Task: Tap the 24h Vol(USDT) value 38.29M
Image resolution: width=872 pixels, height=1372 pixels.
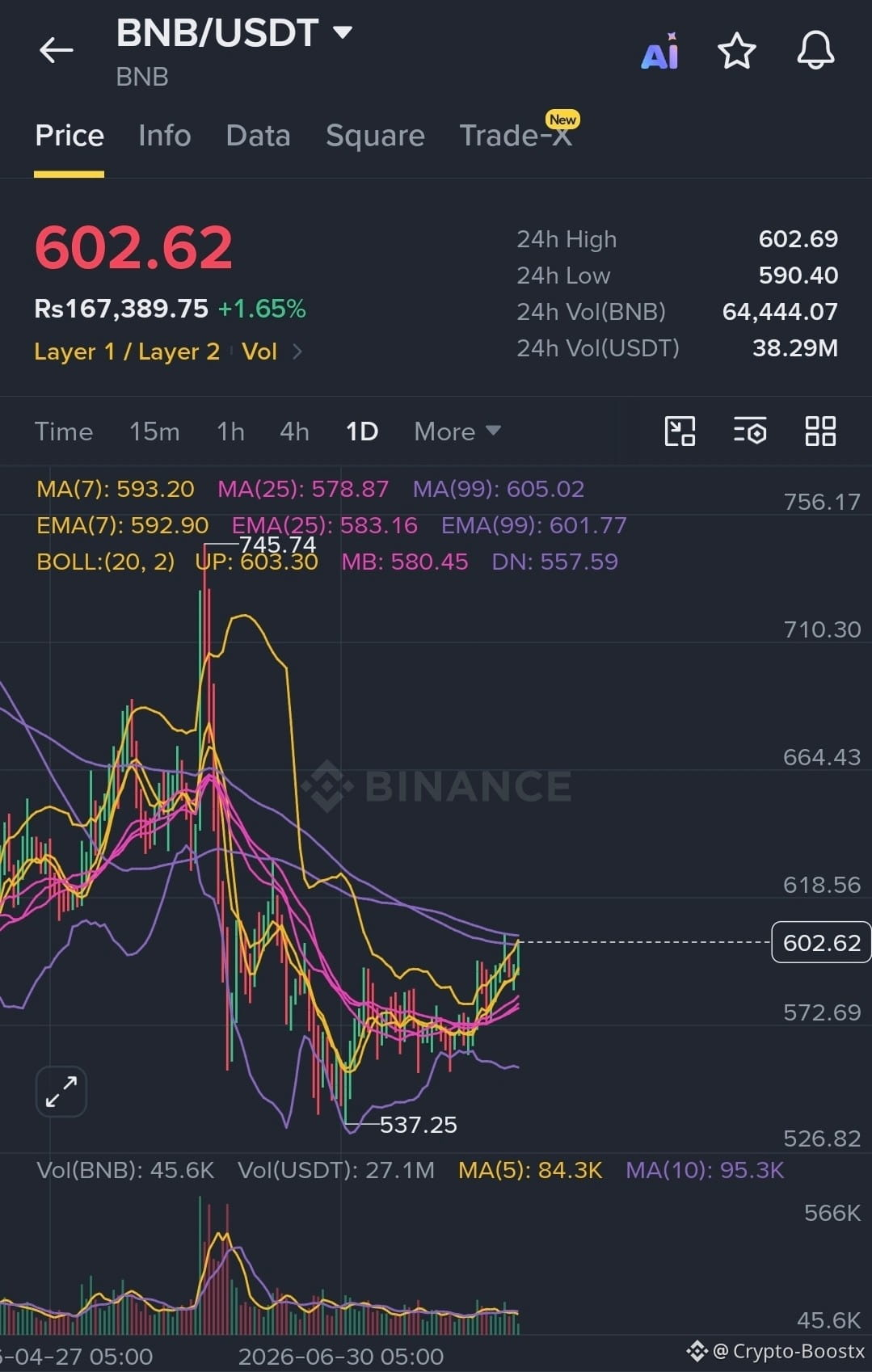Action: [x=795, y=348]
